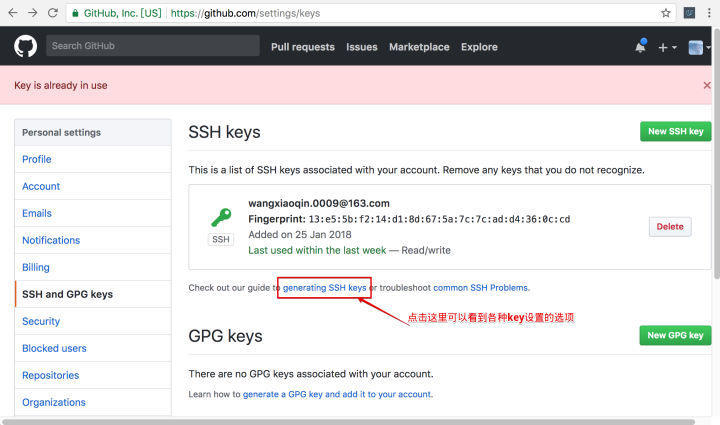Click the New SSH key button
The height and width of the screenshot is (425, 720).
click(x=675, y=131)
